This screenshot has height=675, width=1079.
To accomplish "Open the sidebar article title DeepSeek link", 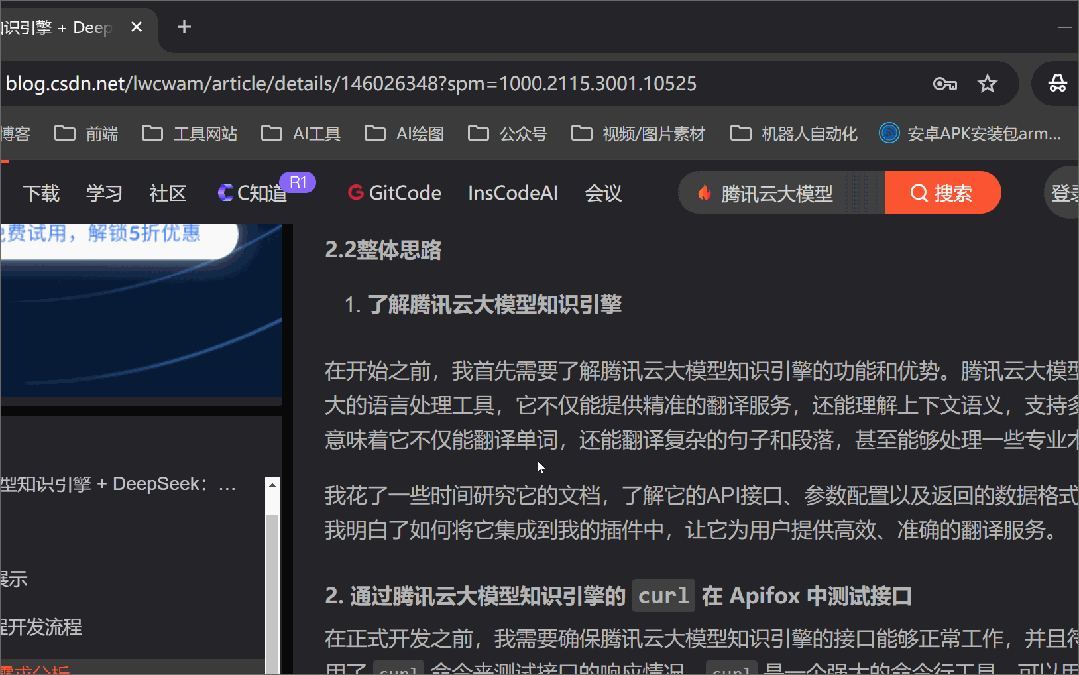I will (x=118, y=484).
